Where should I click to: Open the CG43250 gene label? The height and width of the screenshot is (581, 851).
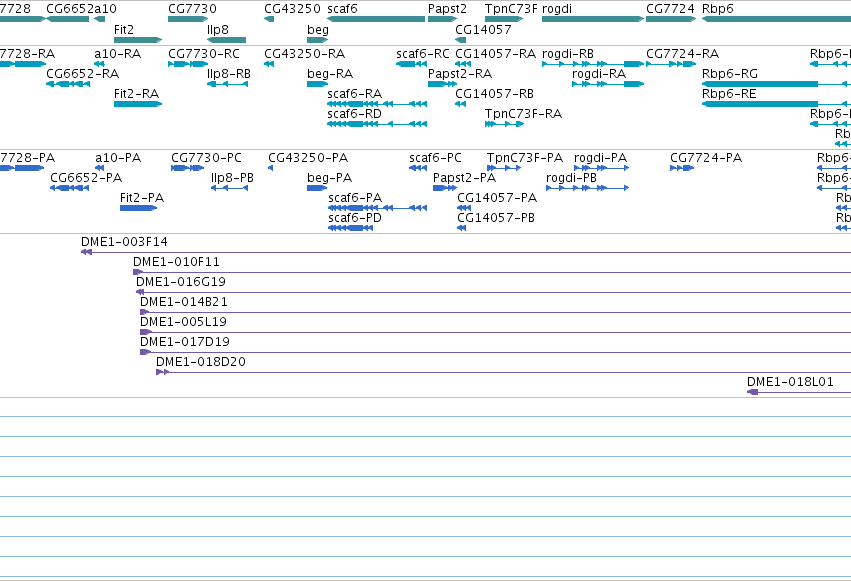pyautogui.click(x=292, y=9)
